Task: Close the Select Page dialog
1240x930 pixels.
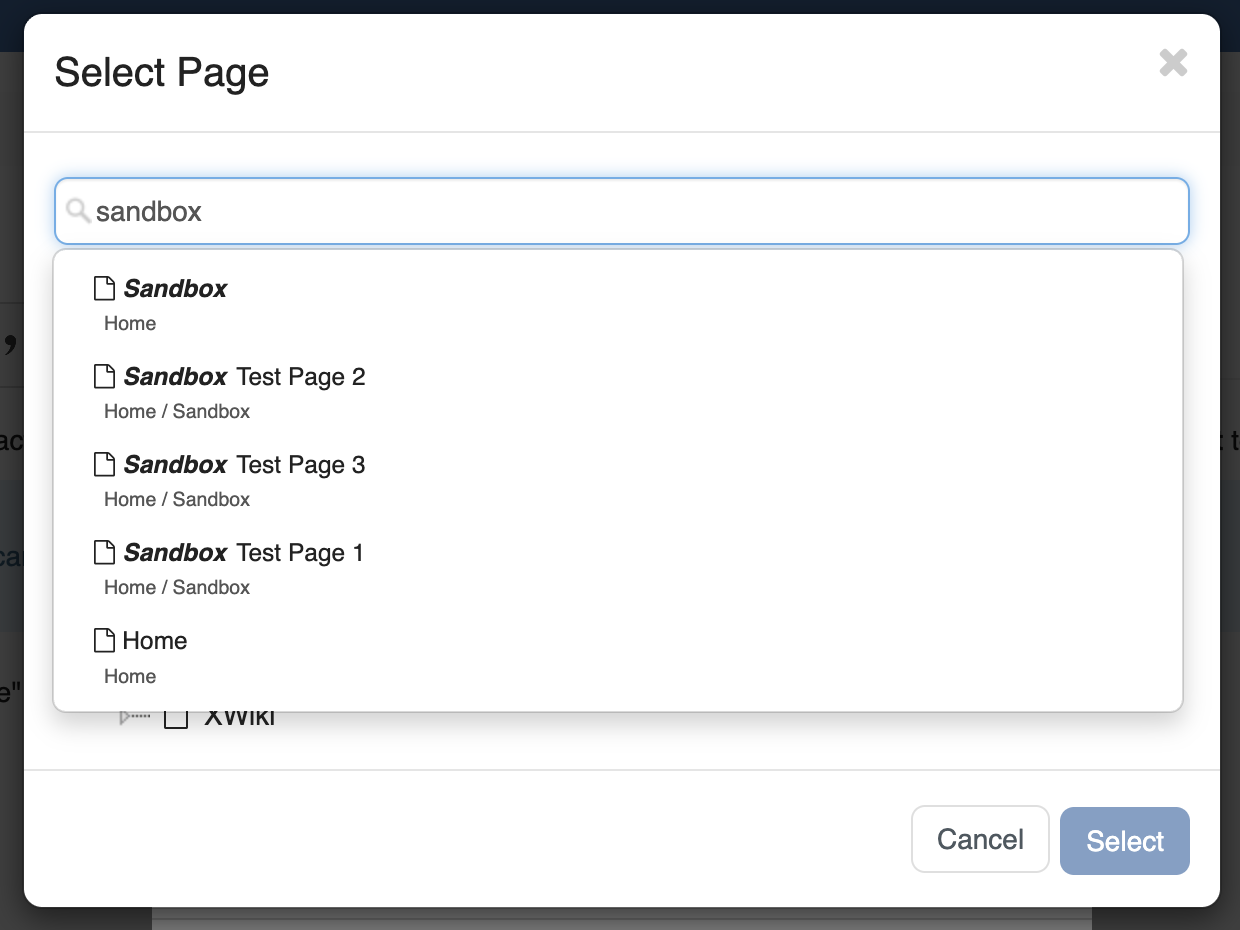Action: point(1173,63)
